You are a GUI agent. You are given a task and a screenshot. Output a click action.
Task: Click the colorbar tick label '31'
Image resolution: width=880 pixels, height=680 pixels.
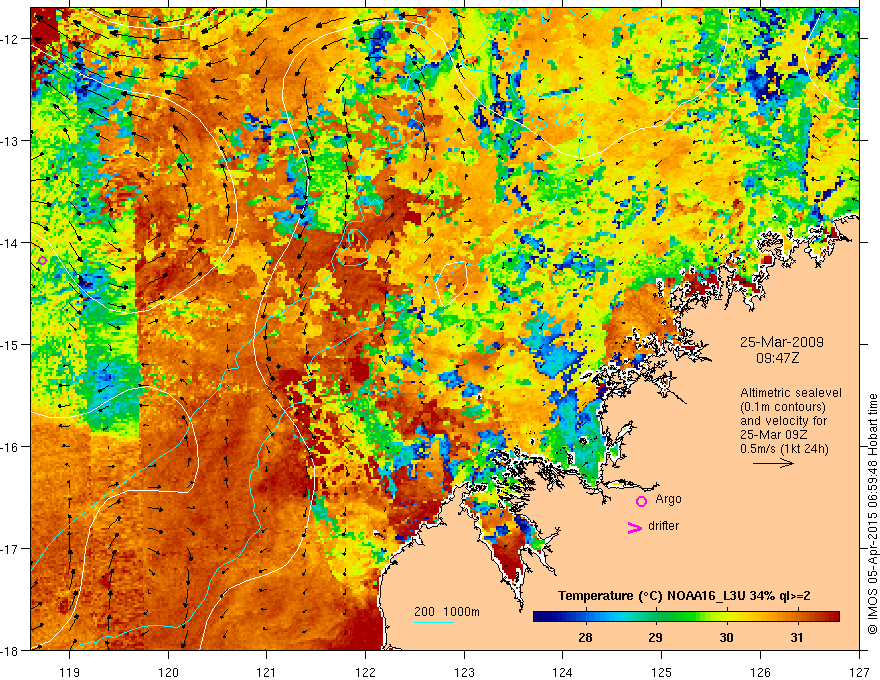tap(797, 637)
